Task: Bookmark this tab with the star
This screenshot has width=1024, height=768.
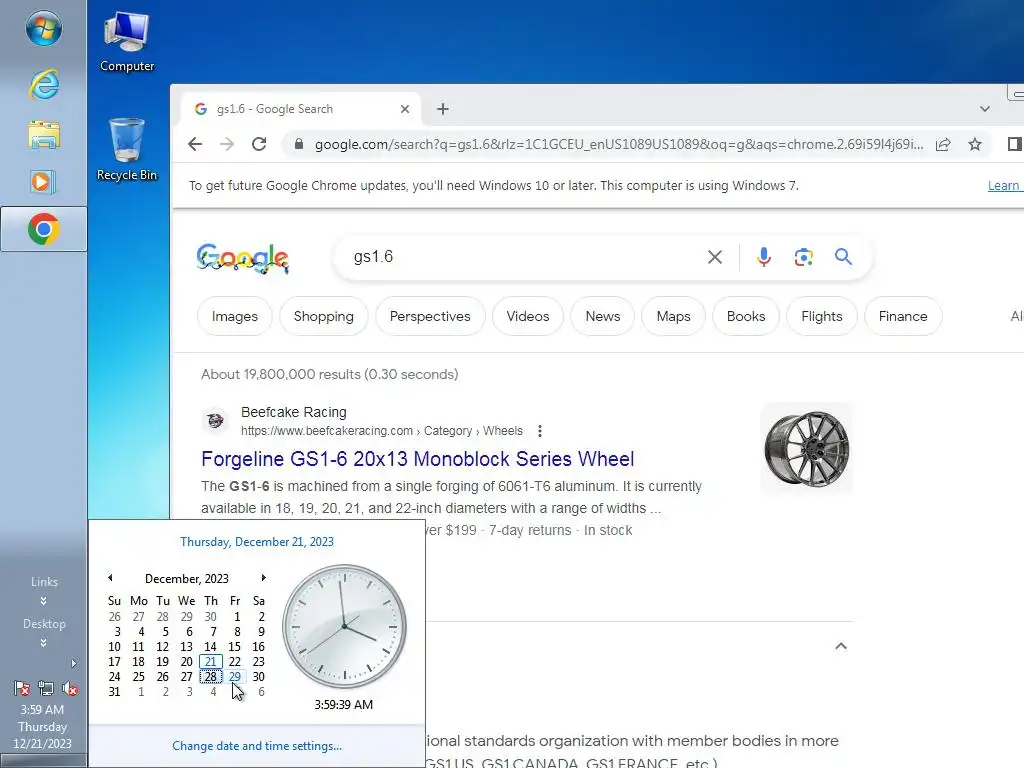Action: 975,144
